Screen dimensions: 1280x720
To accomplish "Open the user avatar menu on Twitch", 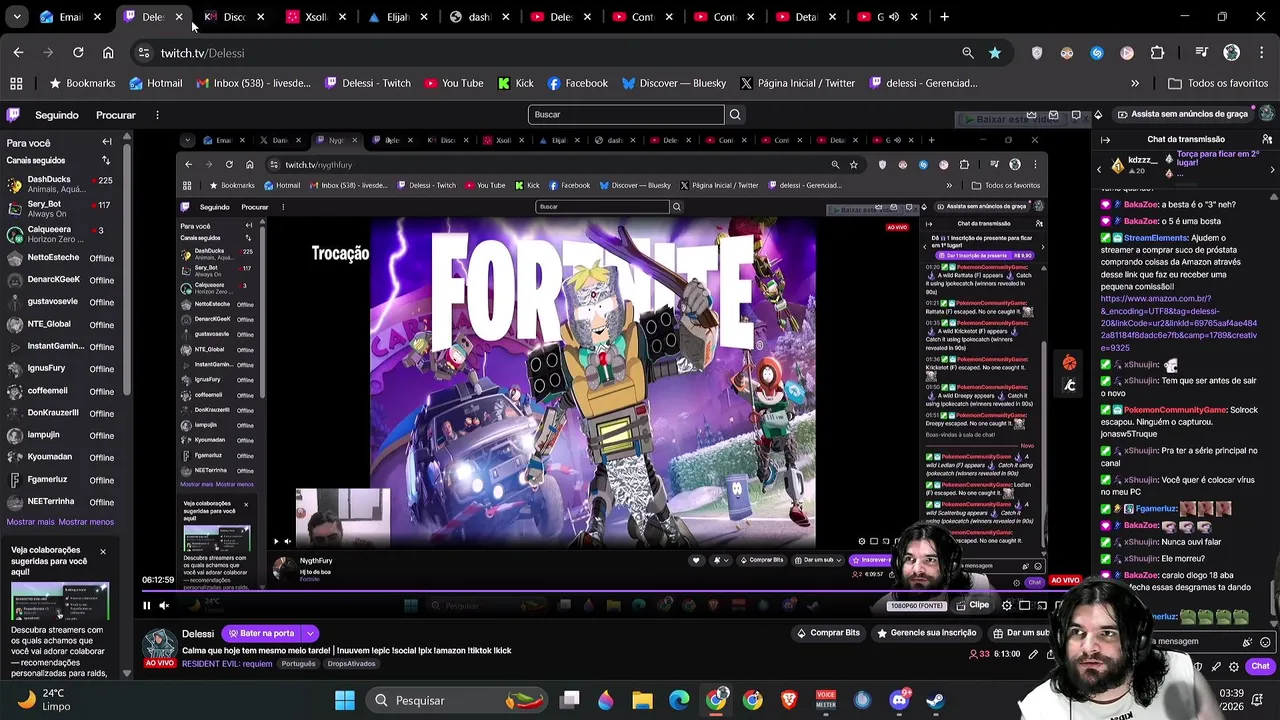I will (x=1267, y=114).
